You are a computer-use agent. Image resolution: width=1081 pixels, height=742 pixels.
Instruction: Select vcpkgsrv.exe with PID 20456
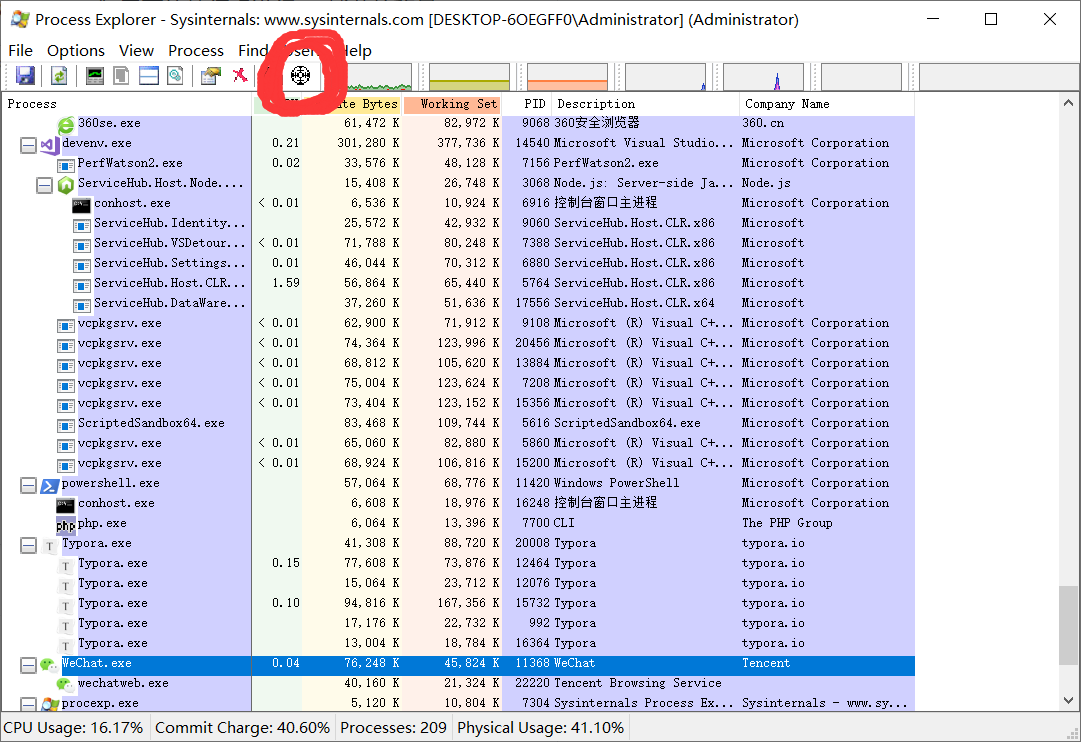458,343
